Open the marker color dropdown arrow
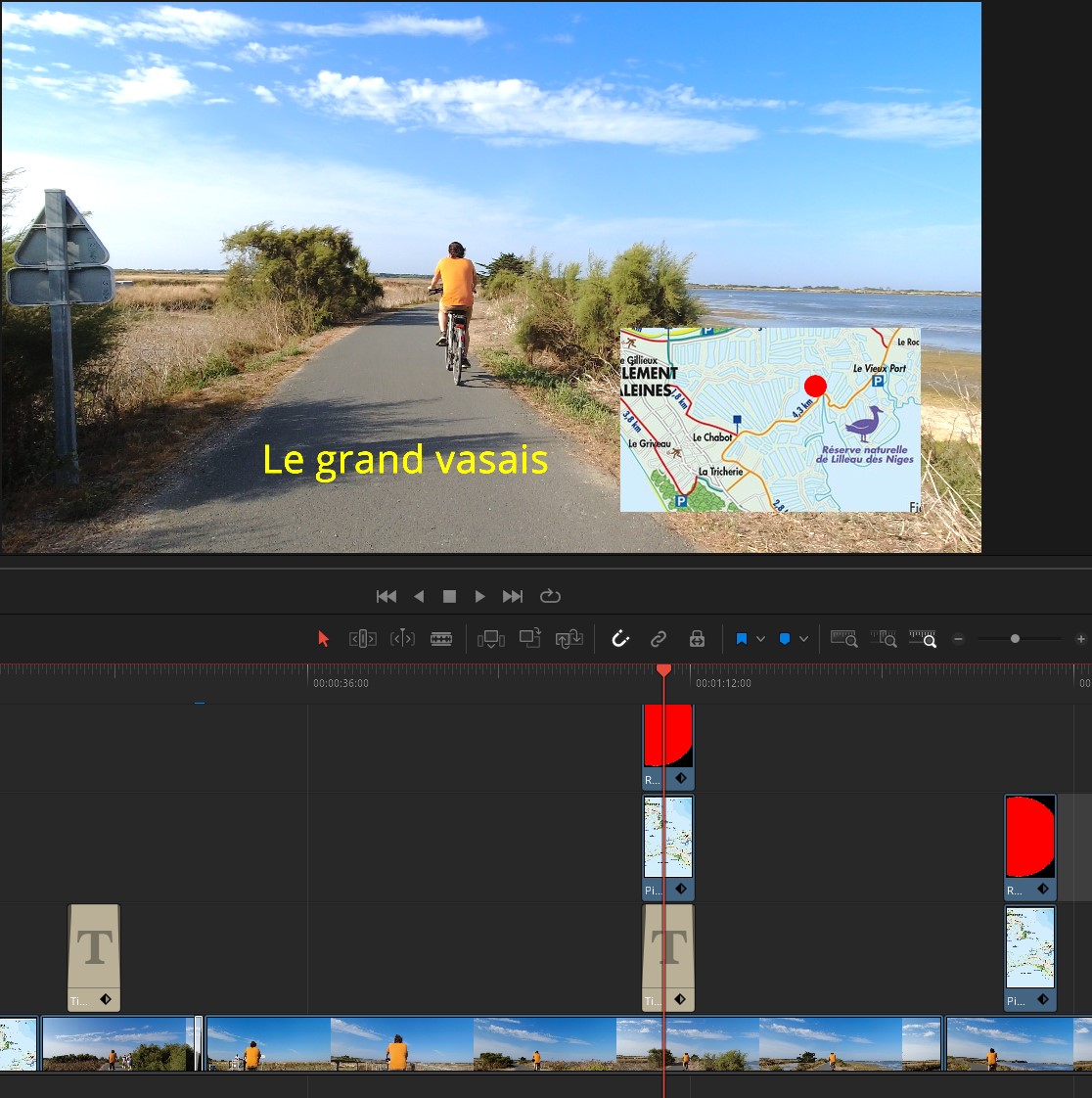The width and height of the screenshot is (1092, 1098). (x=804, y=639)
